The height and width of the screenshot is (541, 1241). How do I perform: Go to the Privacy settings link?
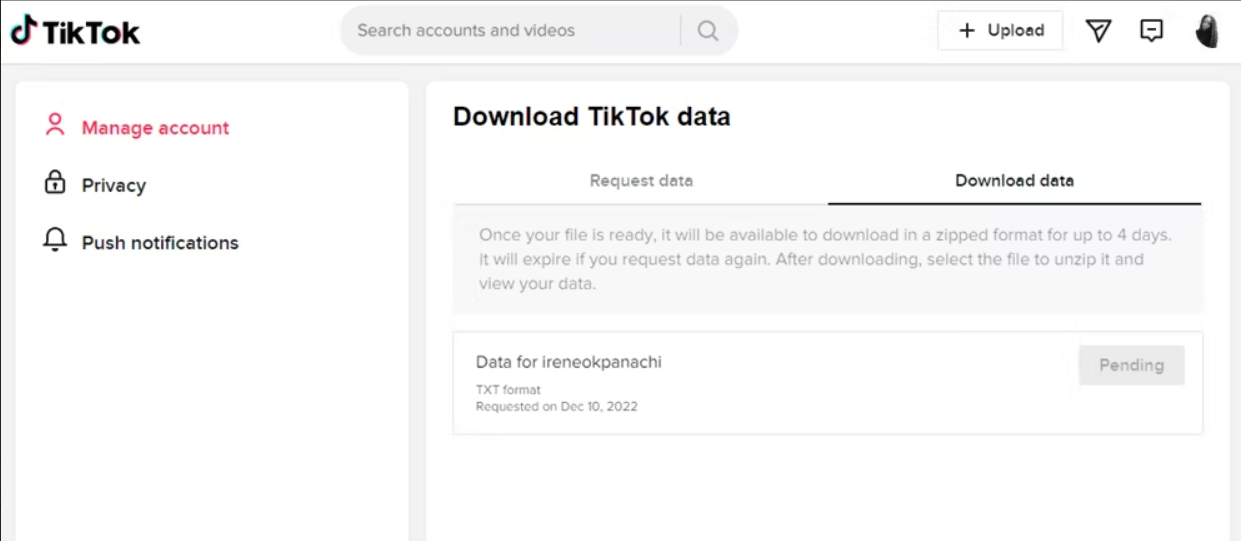coord(114,186)
